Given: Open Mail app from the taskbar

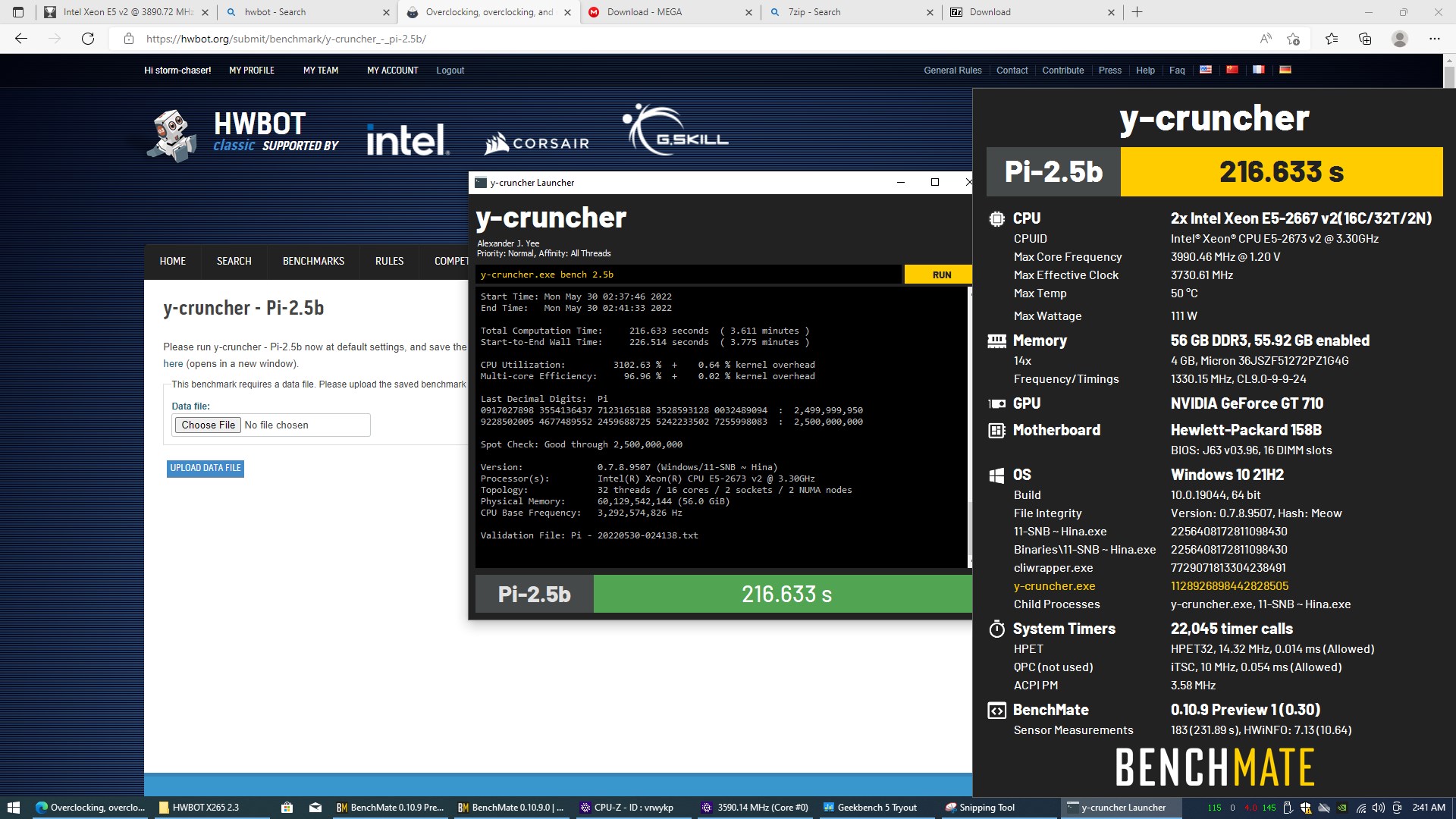Looking at the screenshot, I should [x=316, y=808].
